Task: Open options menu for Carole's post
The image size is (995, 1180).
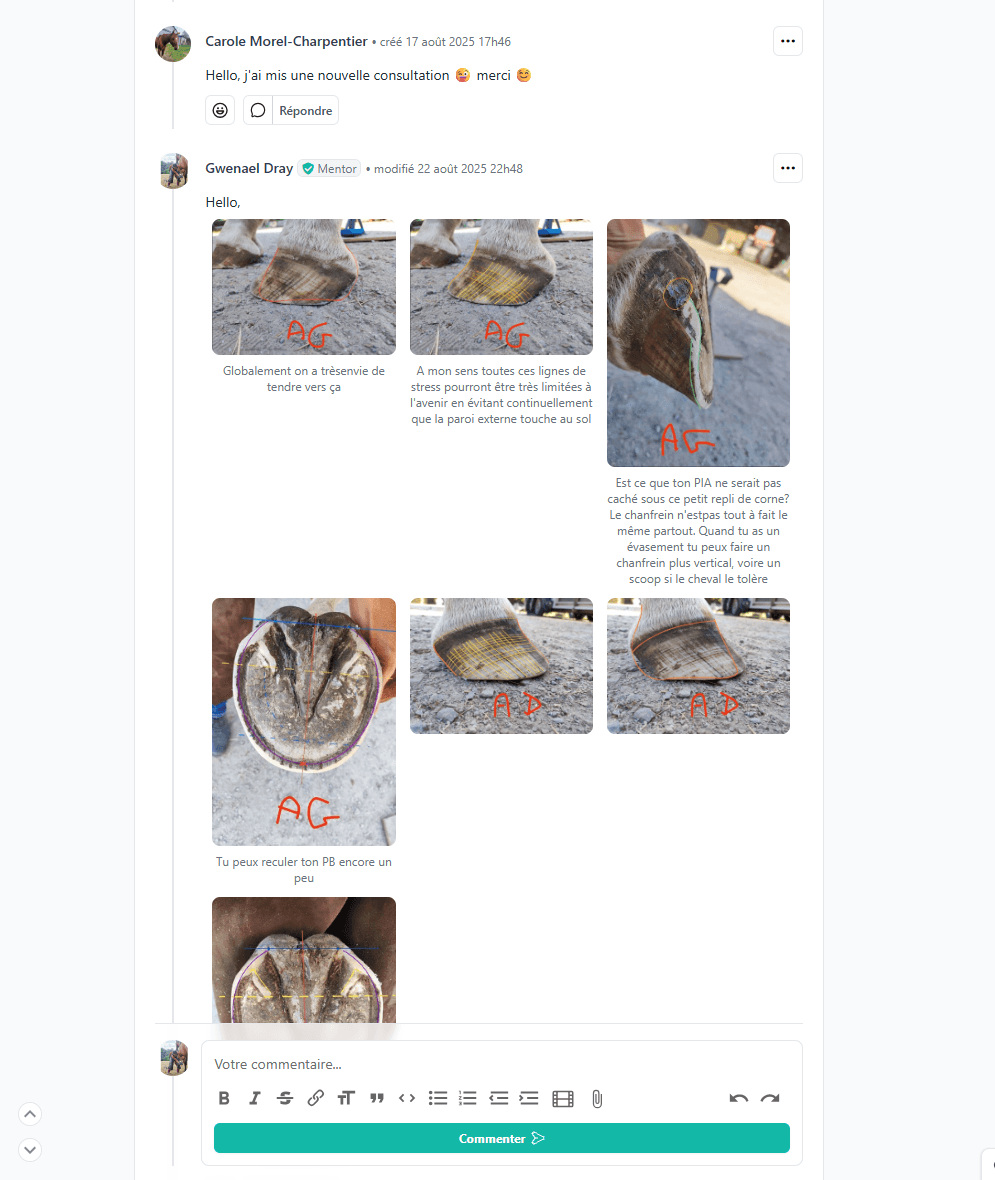Action: click(x=787, y=41)
